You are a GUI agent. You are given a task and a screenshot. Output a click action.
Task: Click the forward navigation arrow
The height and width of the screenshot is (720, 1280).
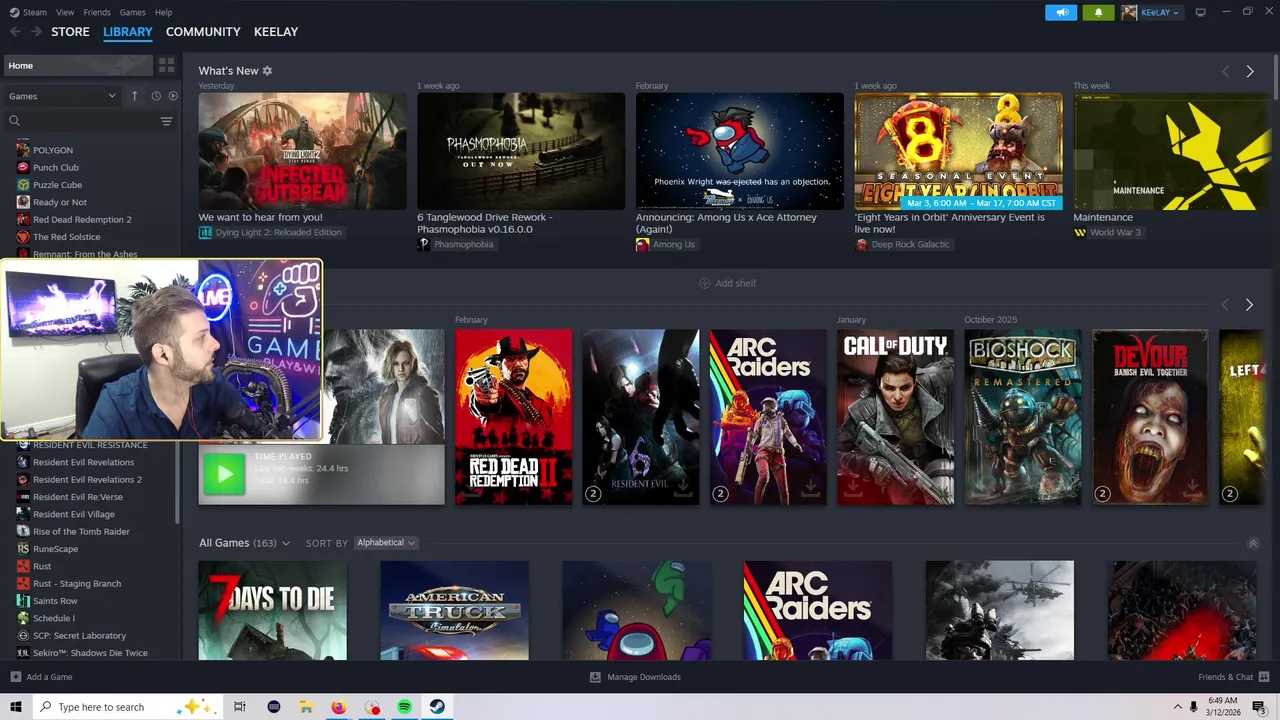tap(36, 32)
